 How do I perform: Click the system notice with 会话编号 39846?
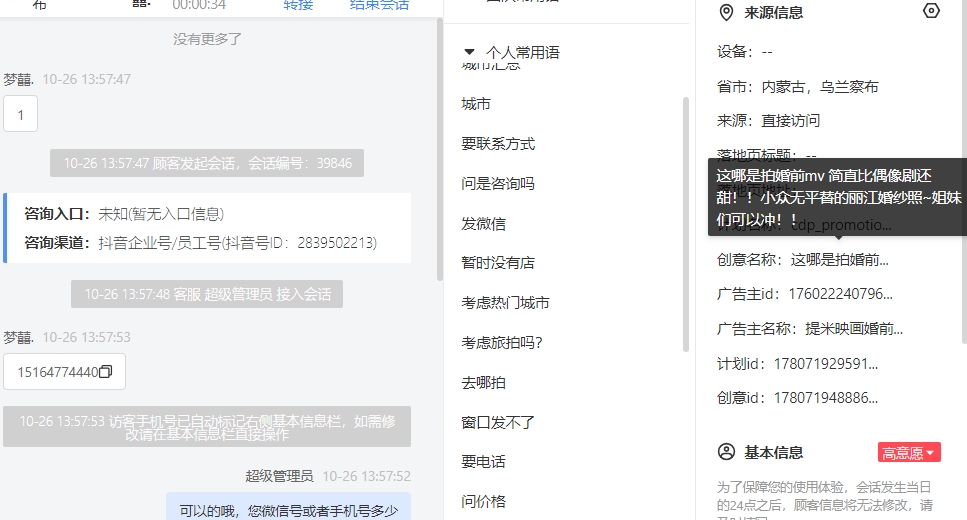click(207, 163)
